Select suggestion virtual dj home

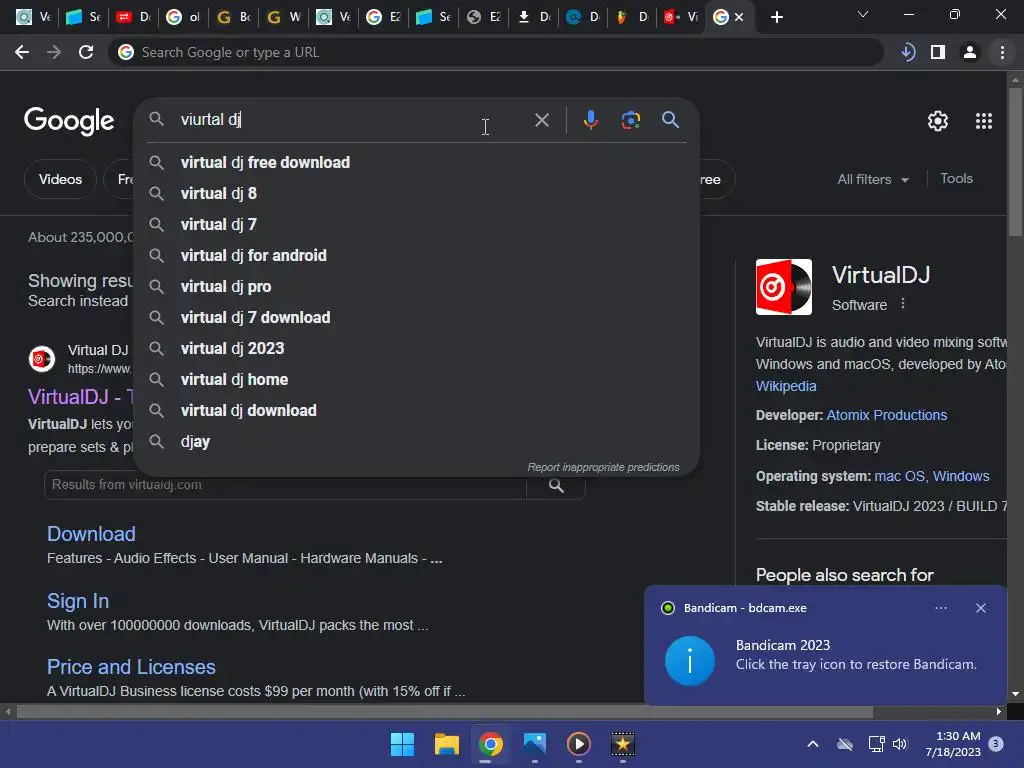click(417, 379)
